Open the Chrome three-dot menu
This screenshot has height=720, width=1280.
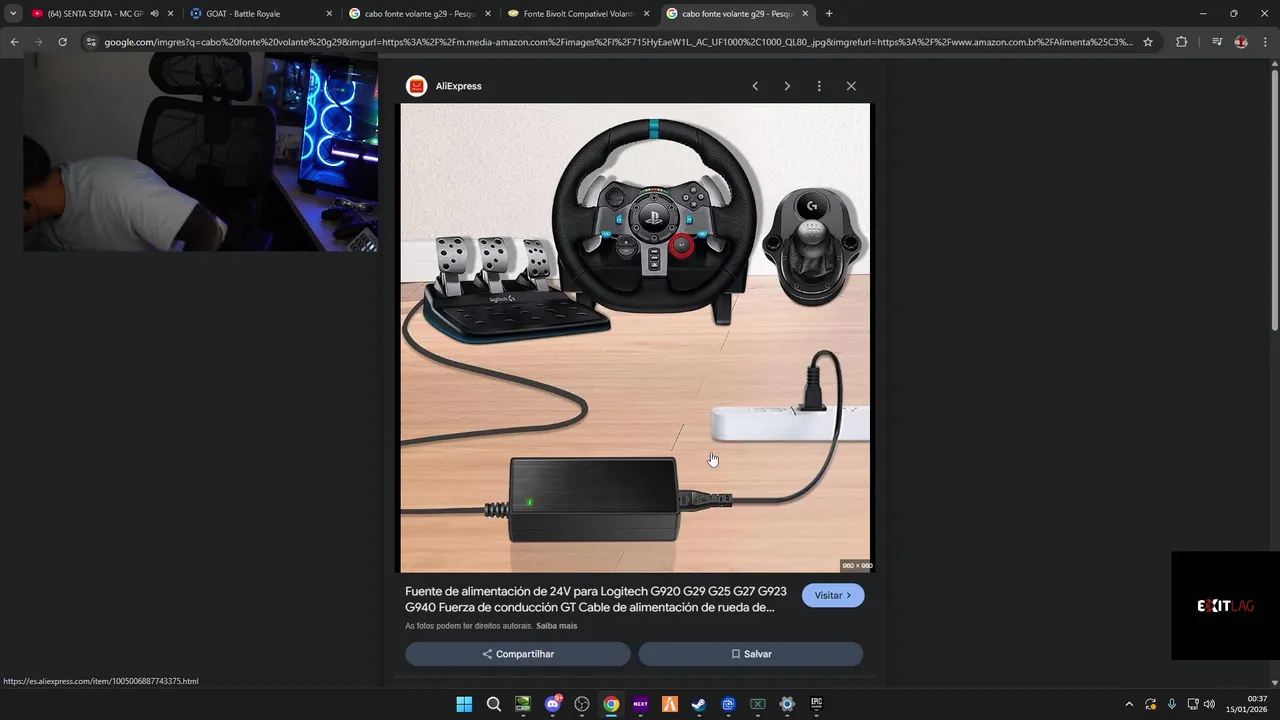pyautogui.click(x=1265, y=42)
